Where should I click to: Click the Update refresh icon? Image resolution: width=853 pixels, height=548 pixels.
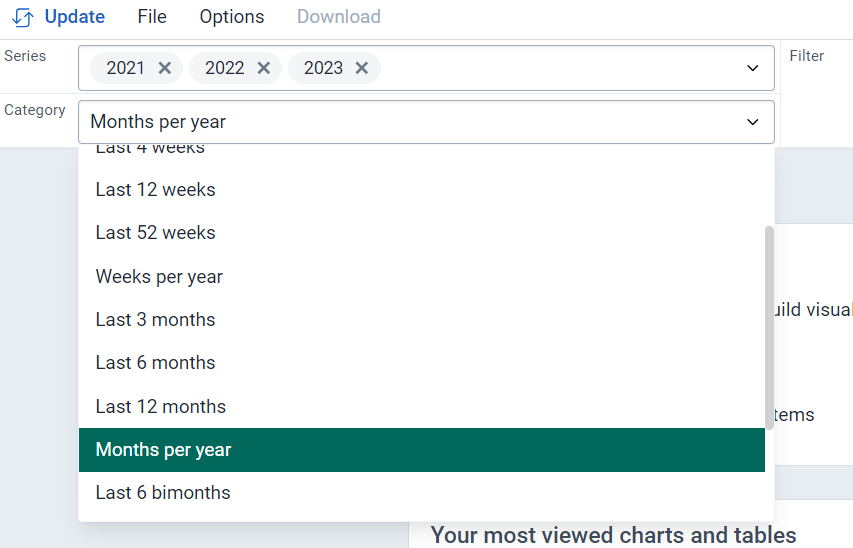[x=22, y=17]
